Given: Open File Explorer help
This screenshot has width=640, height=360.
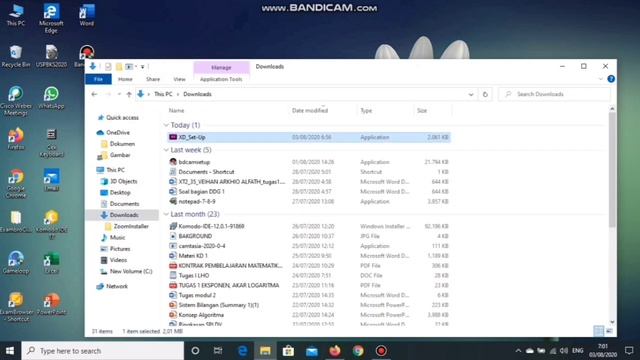Looking at the screenshot, I should pos(611,79).
